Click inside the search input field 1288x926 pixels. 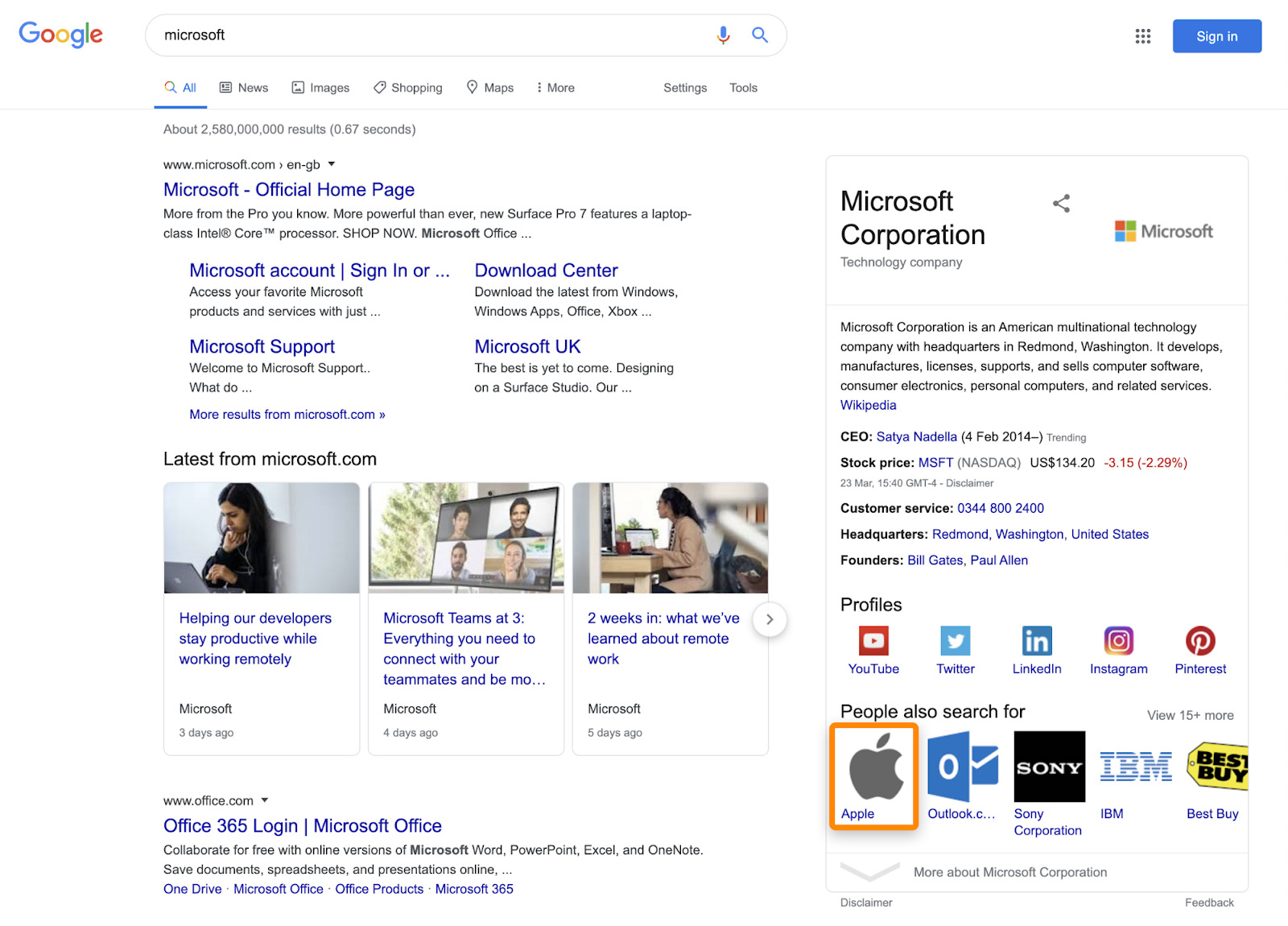pos(402,35)
